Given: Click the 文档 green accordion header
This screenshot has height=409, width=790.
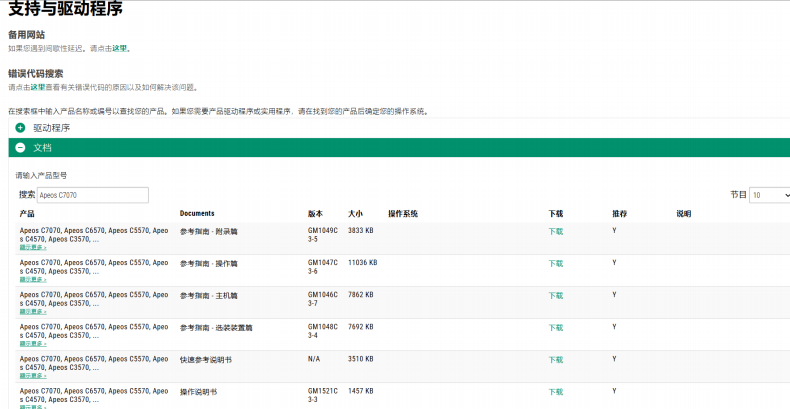Looking at the screenshot, I should [x=399, y=148].
